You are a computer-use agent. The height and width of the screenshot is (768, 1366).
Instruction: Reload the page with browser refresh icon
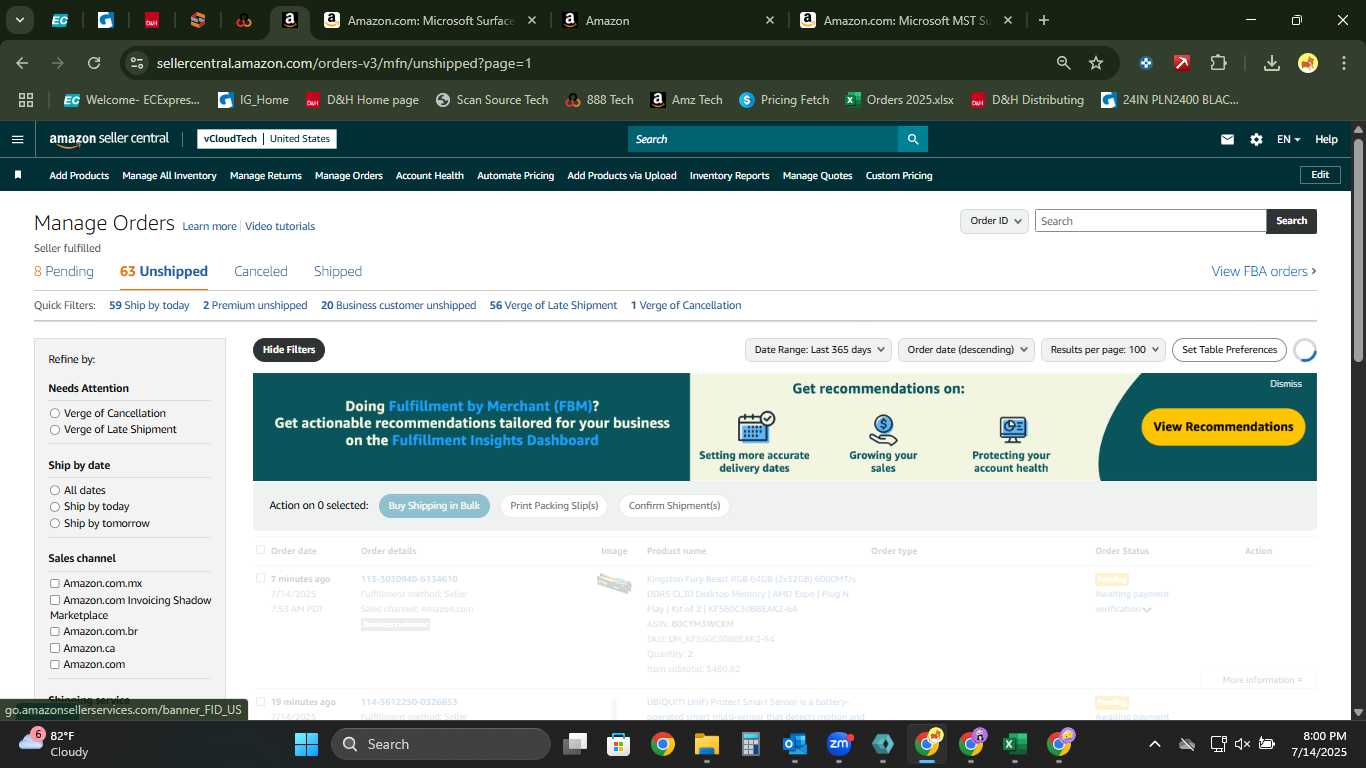94,63
